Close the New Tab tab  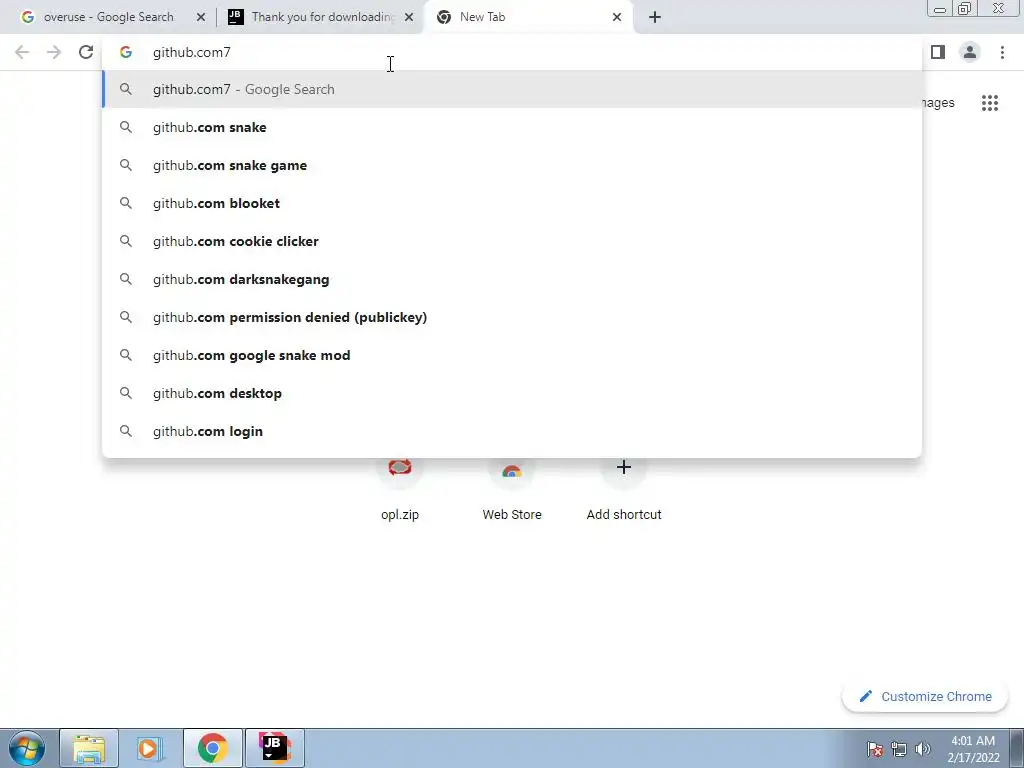(616, 17)
